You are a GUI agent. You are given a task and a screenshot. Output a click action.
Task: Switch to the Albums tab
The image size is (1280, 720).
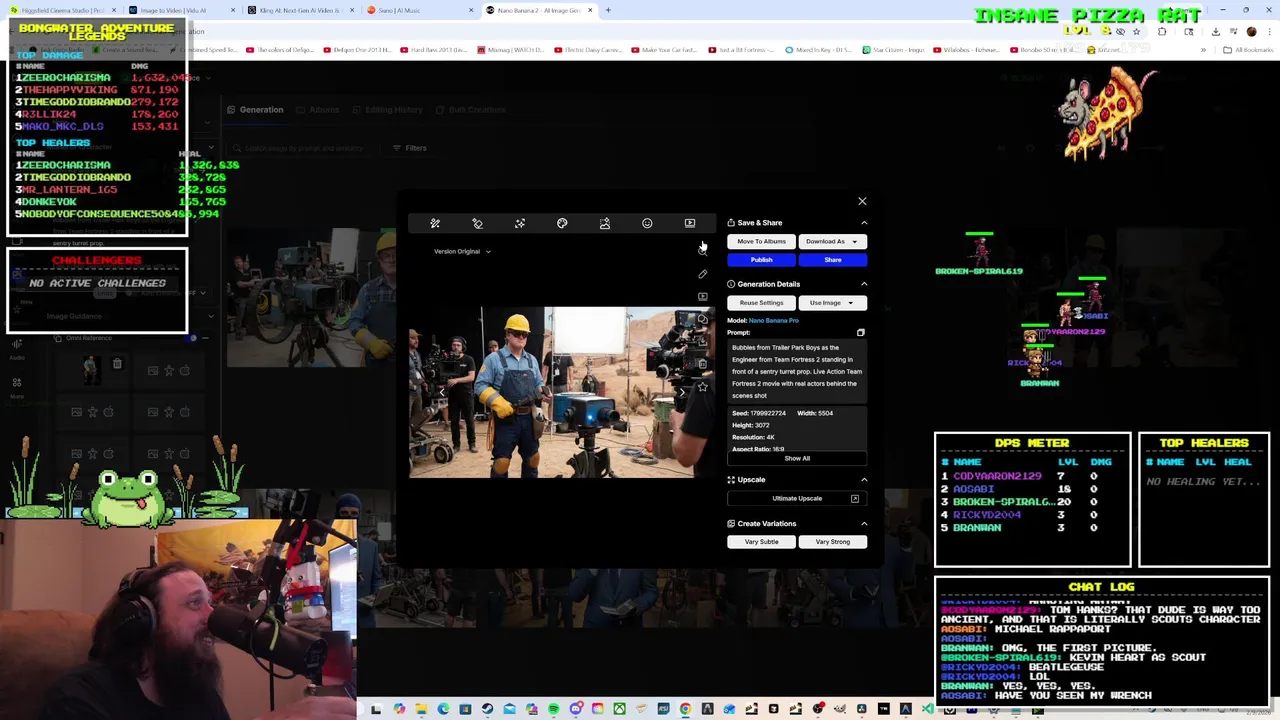318,110
